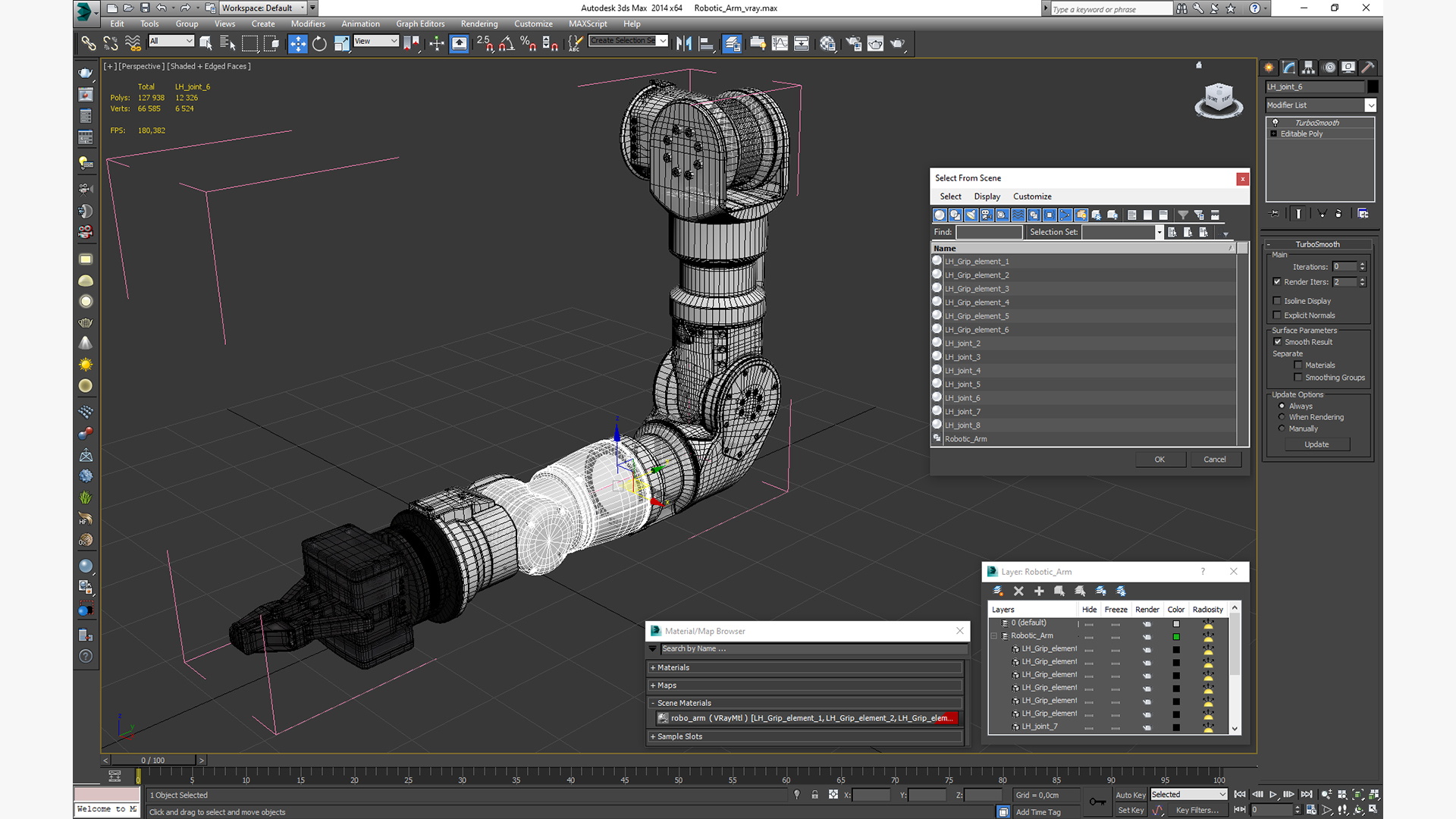Image resolution: width=1456 pixels, height=819 pixels.
Task: Click the Select and Link tool
Action: tap(89, 44)
